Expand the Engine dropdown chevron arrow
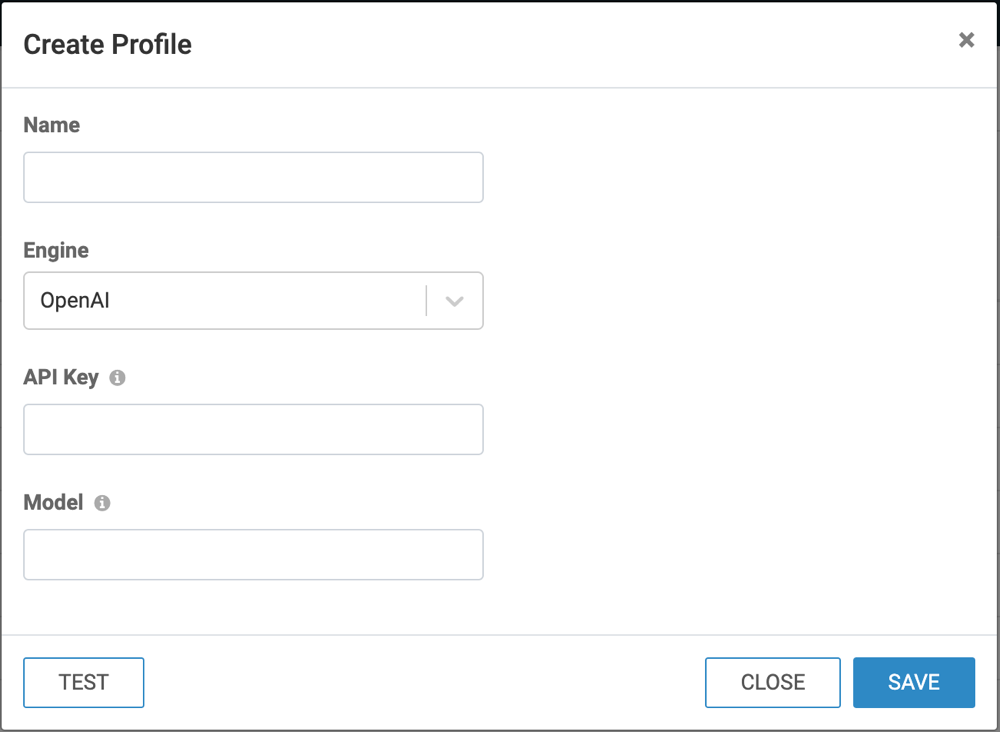This screenshot has height=732, width=1000. (455, 301)
